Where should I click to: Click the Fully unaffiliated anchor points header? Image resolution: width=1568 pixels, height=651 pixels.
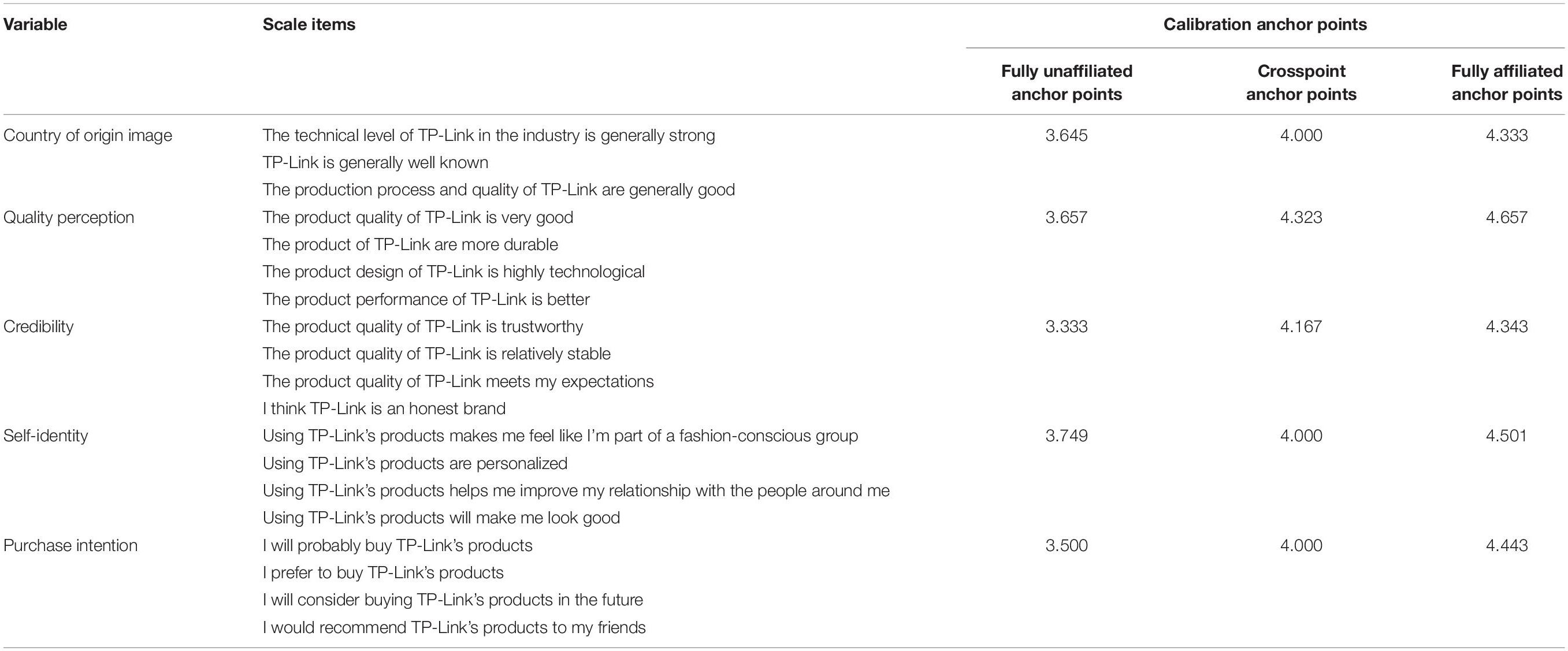click(1067, 83)
